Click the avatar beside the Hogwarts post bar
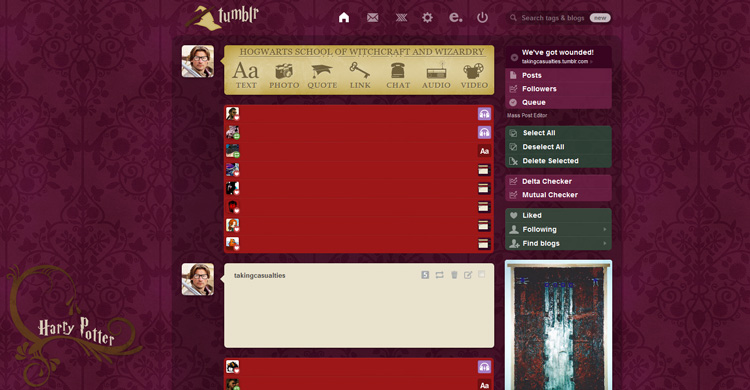Viewport: 750px width, 390px height. [198, 61]
